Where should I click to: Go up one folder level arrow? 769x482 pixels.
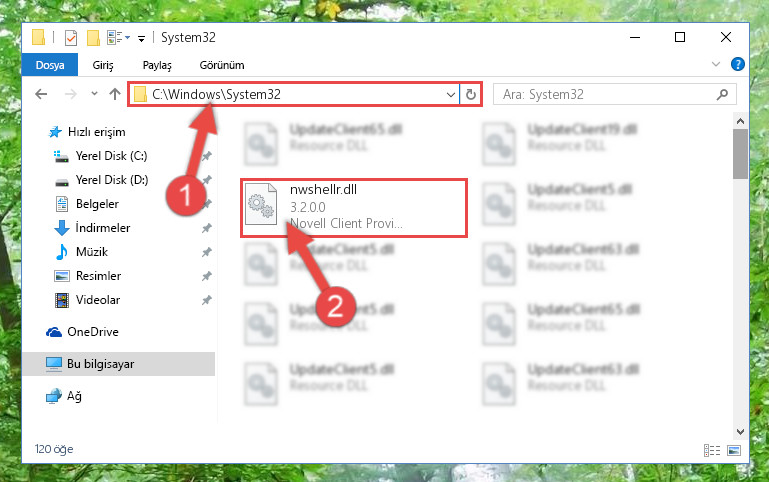115,94
